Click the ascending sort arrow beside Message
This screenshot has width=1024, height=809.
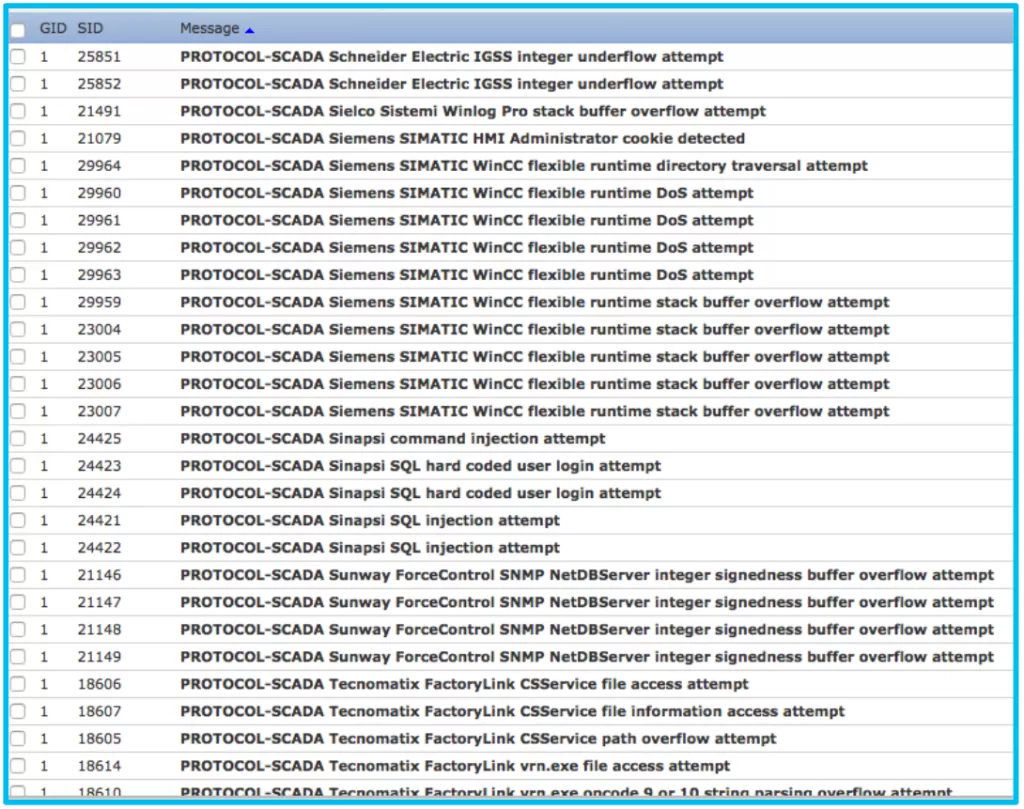coord(249,31)
